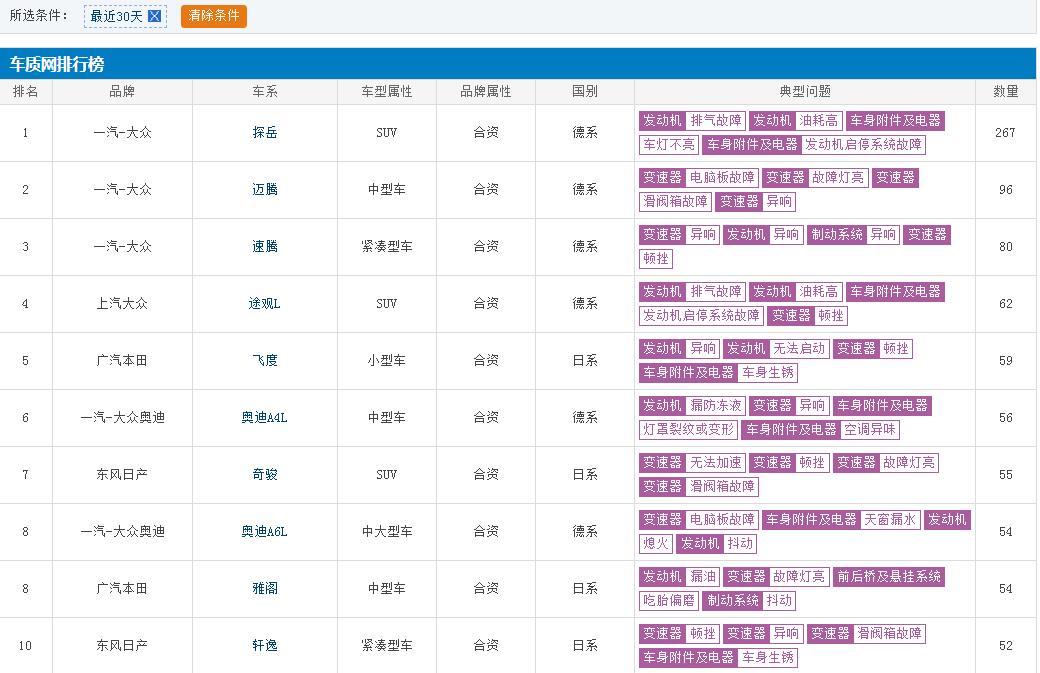Click the 排名 column header
Image resolution: width=1040 pixels, height=673 pixels.
(x=26, y=92)
